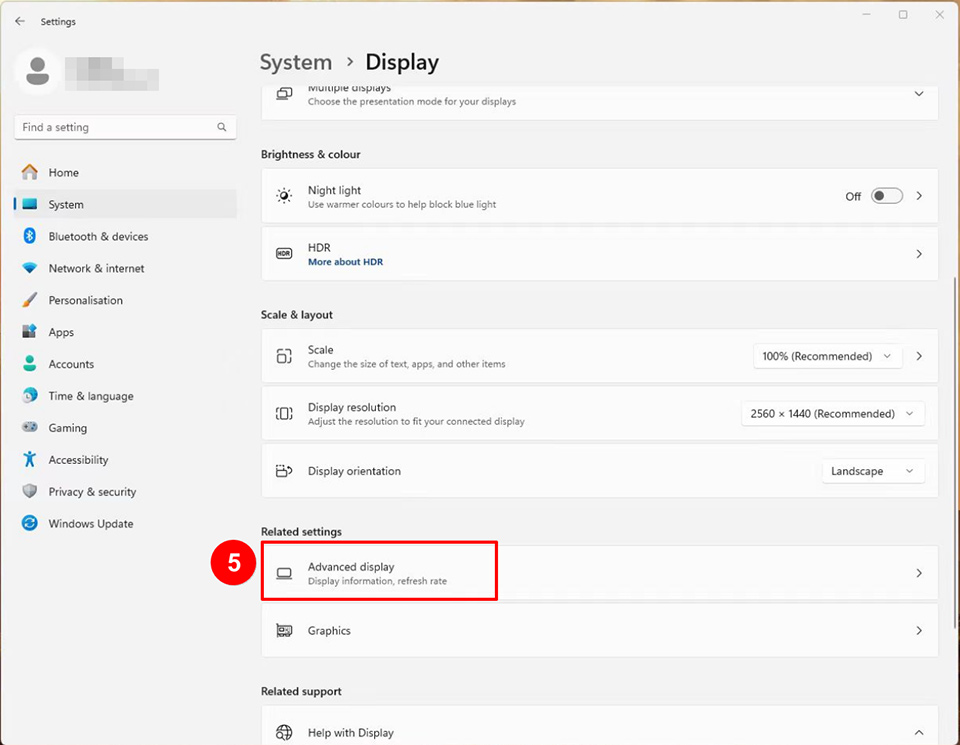Click the Gaming controller icon
Image resolution: width=960 pixels, height=745 pixels.
pos(29,427)
